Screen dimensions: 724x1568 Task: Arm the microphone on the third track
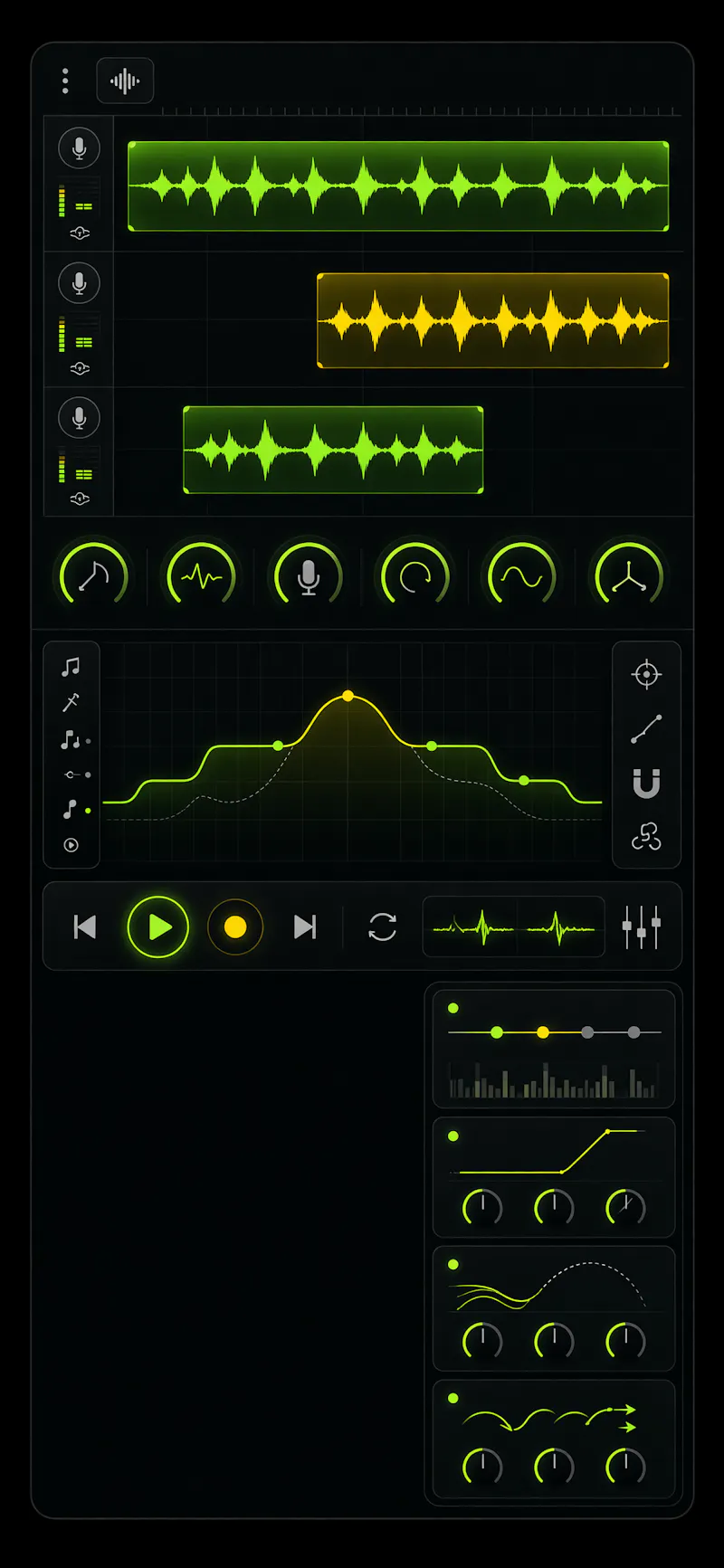coord(80,418)
